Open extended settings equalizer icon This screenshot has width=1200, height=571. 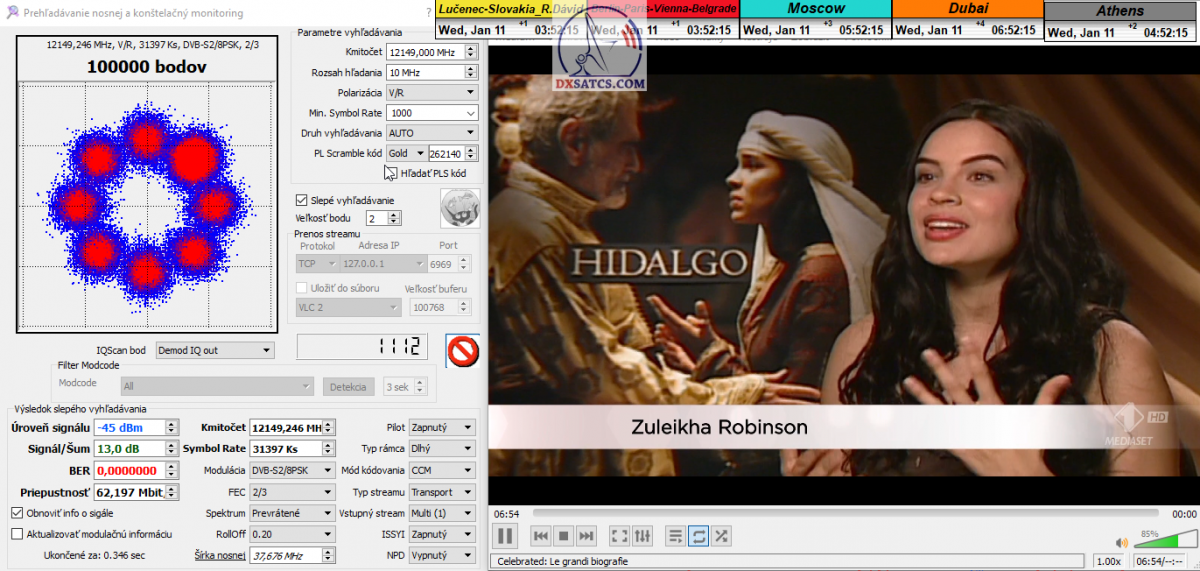tap(642, 536)
